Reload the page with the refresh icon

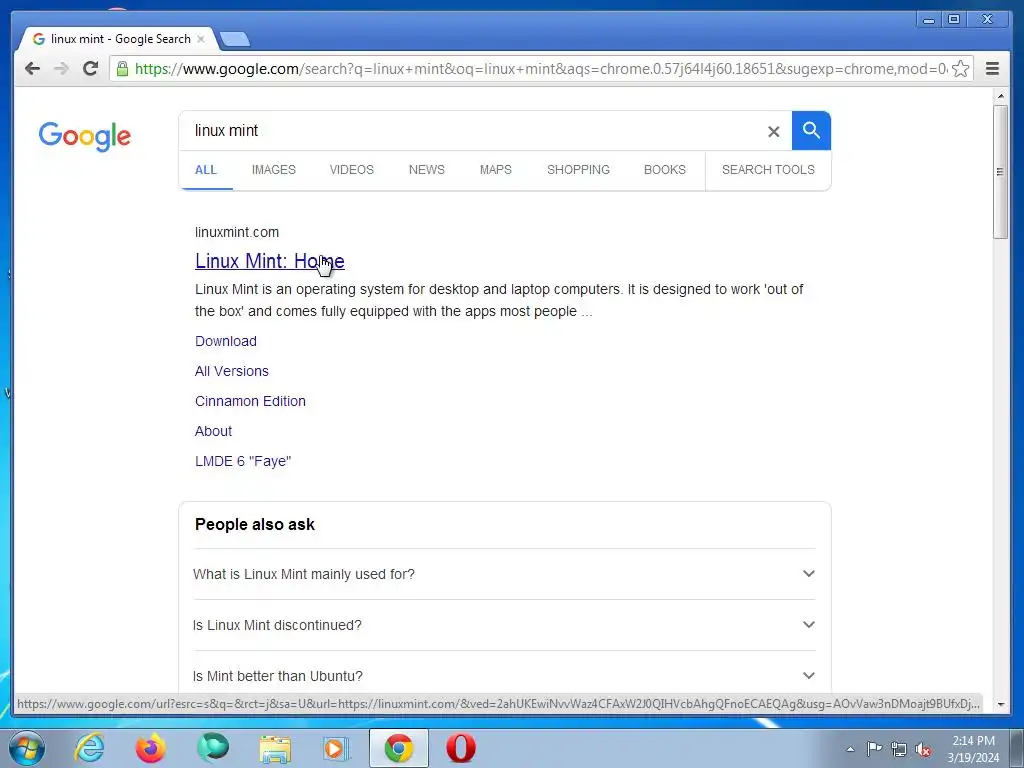tap(91, 69)
